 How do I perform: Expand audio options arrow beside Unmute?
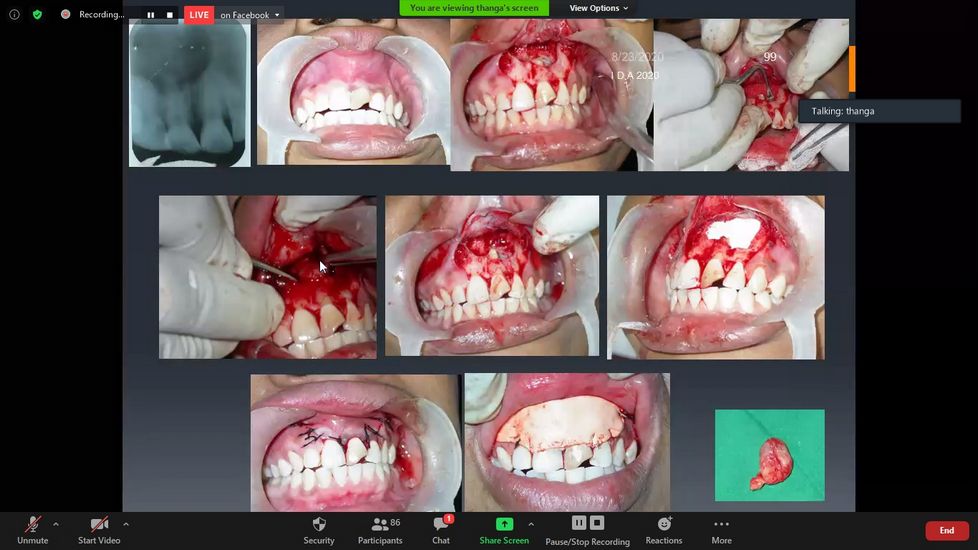[x=55, y=524]
